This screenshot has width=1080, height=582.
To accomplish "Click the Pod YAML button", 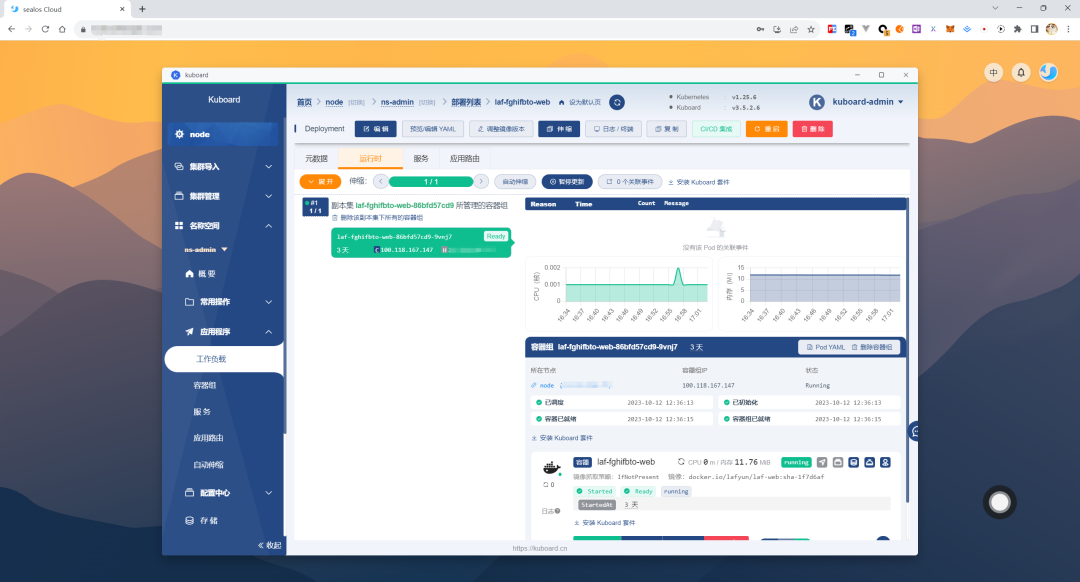I will coord(825,347).
